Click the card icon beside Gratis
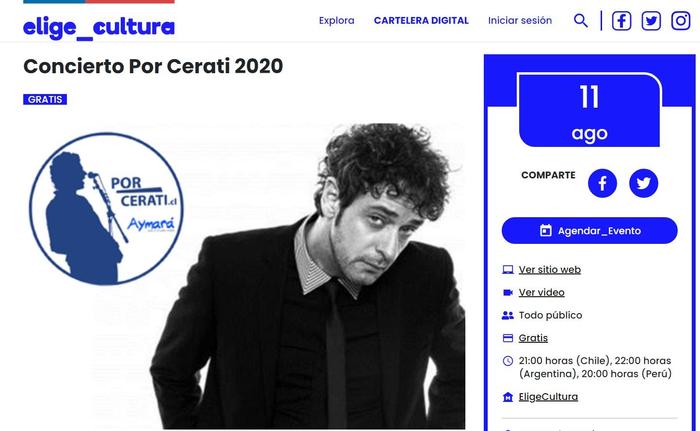This screenshot has height=431, width=700. pyautogui.click(x=508, y=338)
